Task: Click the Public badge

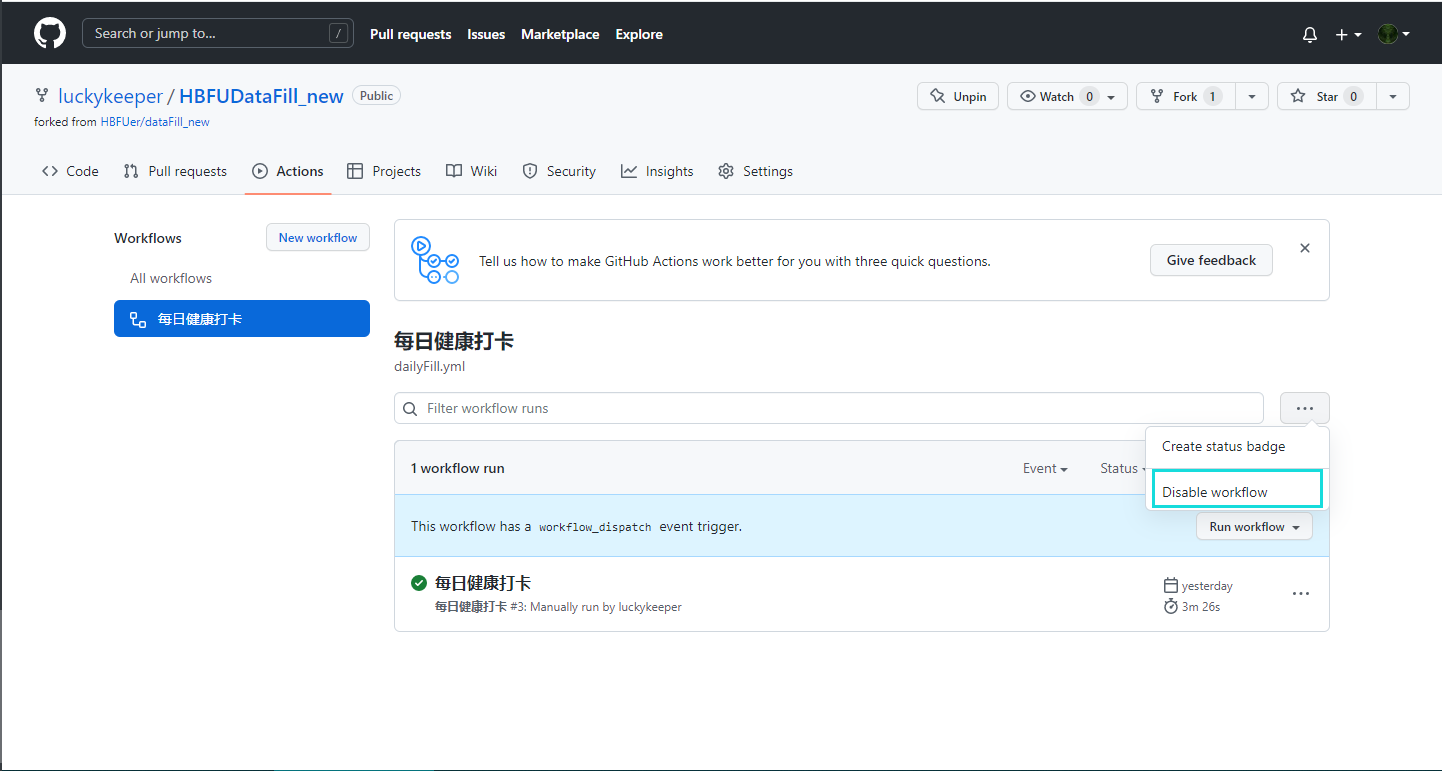Action: [376, 96]
